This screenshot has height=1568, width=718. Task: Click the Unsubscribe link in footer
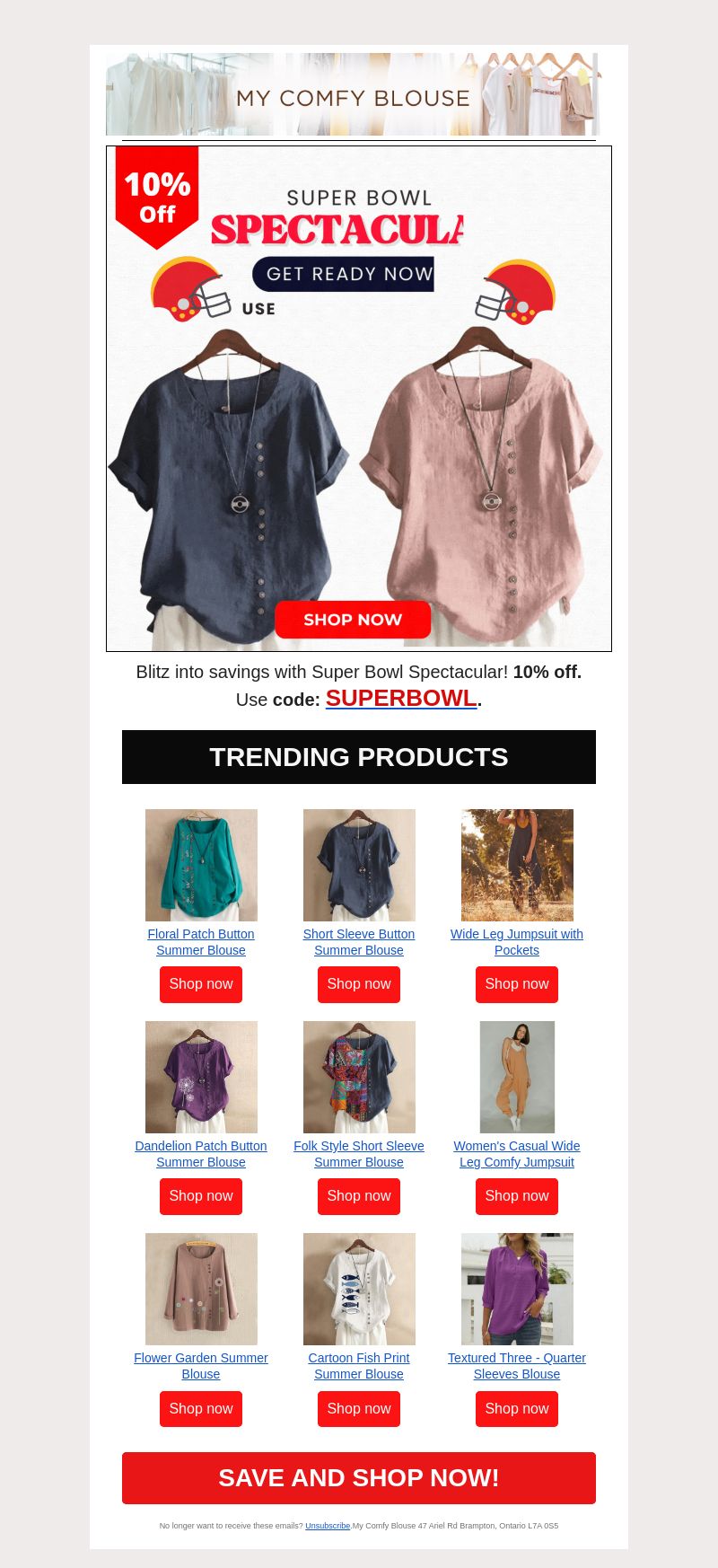pos(328,1526)
